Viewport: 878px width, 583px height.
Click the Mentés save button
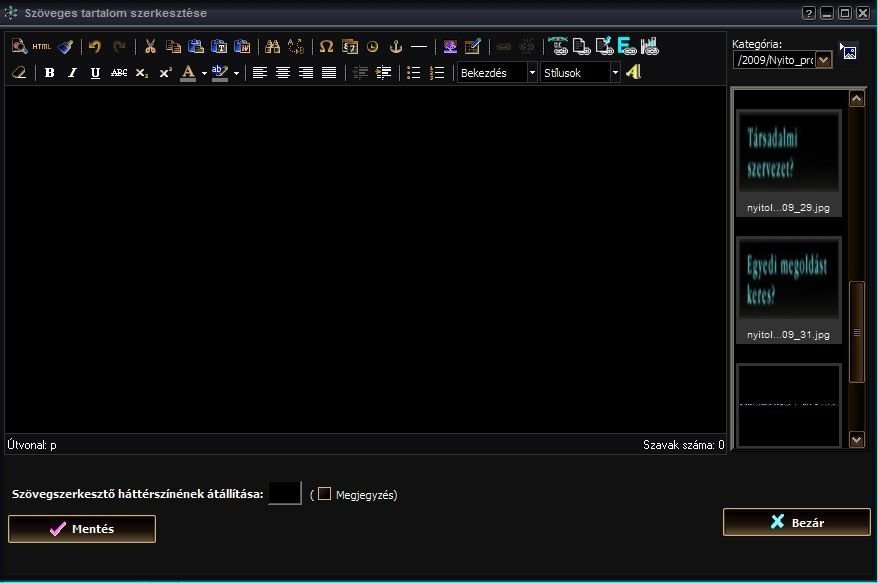(82, 529)
